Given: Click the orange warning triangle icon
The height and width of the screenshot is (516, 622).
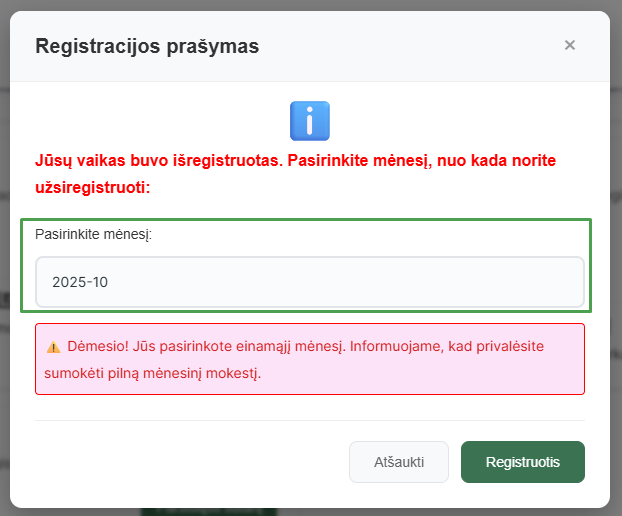Looking at the screenshot, I should click(54, 347).
